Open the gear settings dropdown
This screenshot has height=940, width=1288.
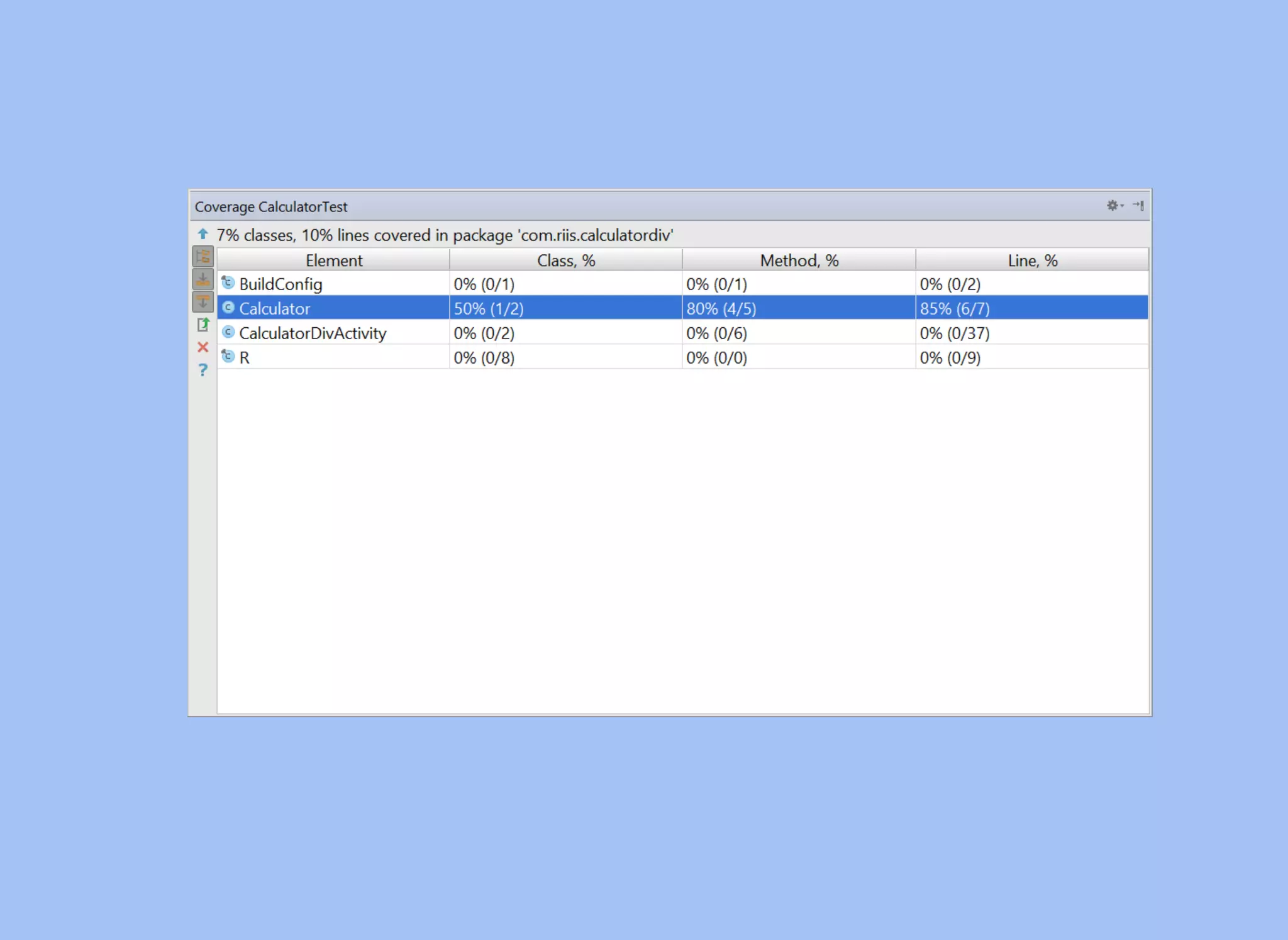[1114, 206]
